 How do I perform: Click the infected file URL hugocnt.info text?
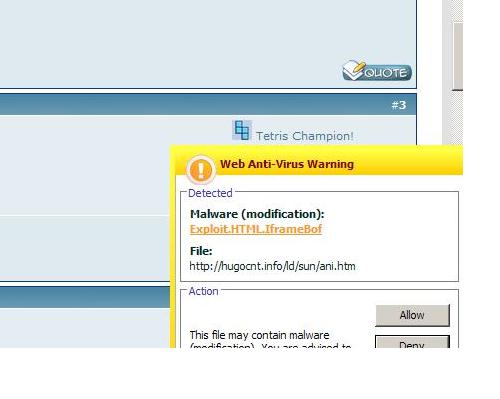click(x=272, y=266)
